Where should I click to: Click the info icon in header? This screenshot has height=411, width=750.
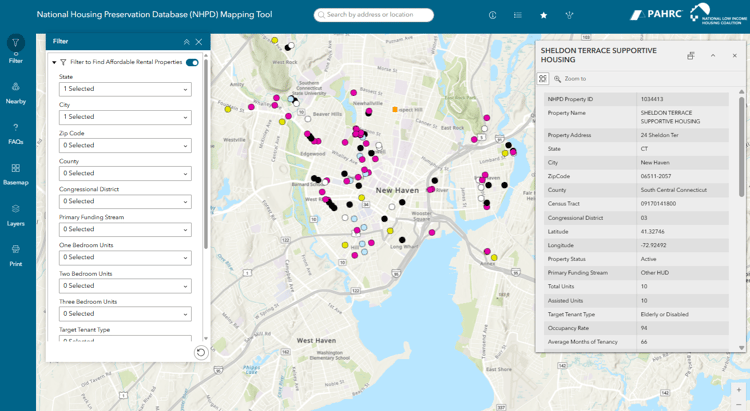coord(492,15)
